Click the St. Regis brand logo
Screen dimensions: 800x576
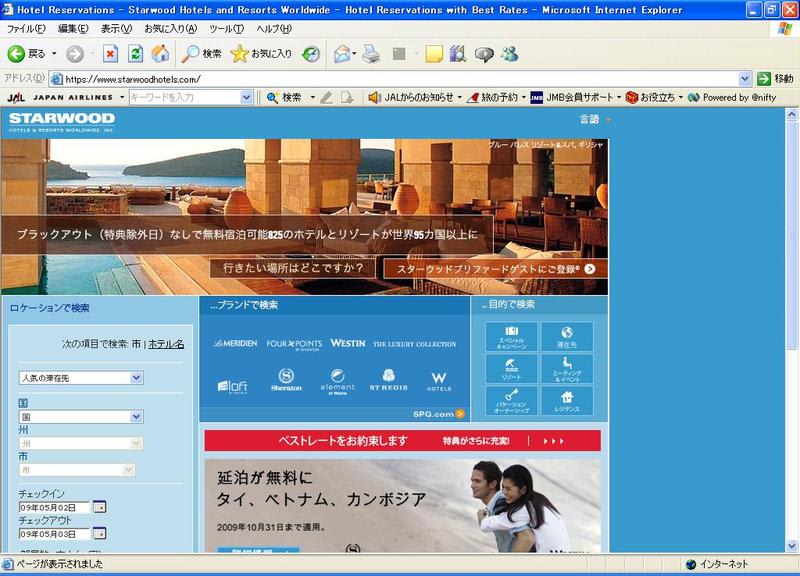pyautogui.click(x=389, y=380)
